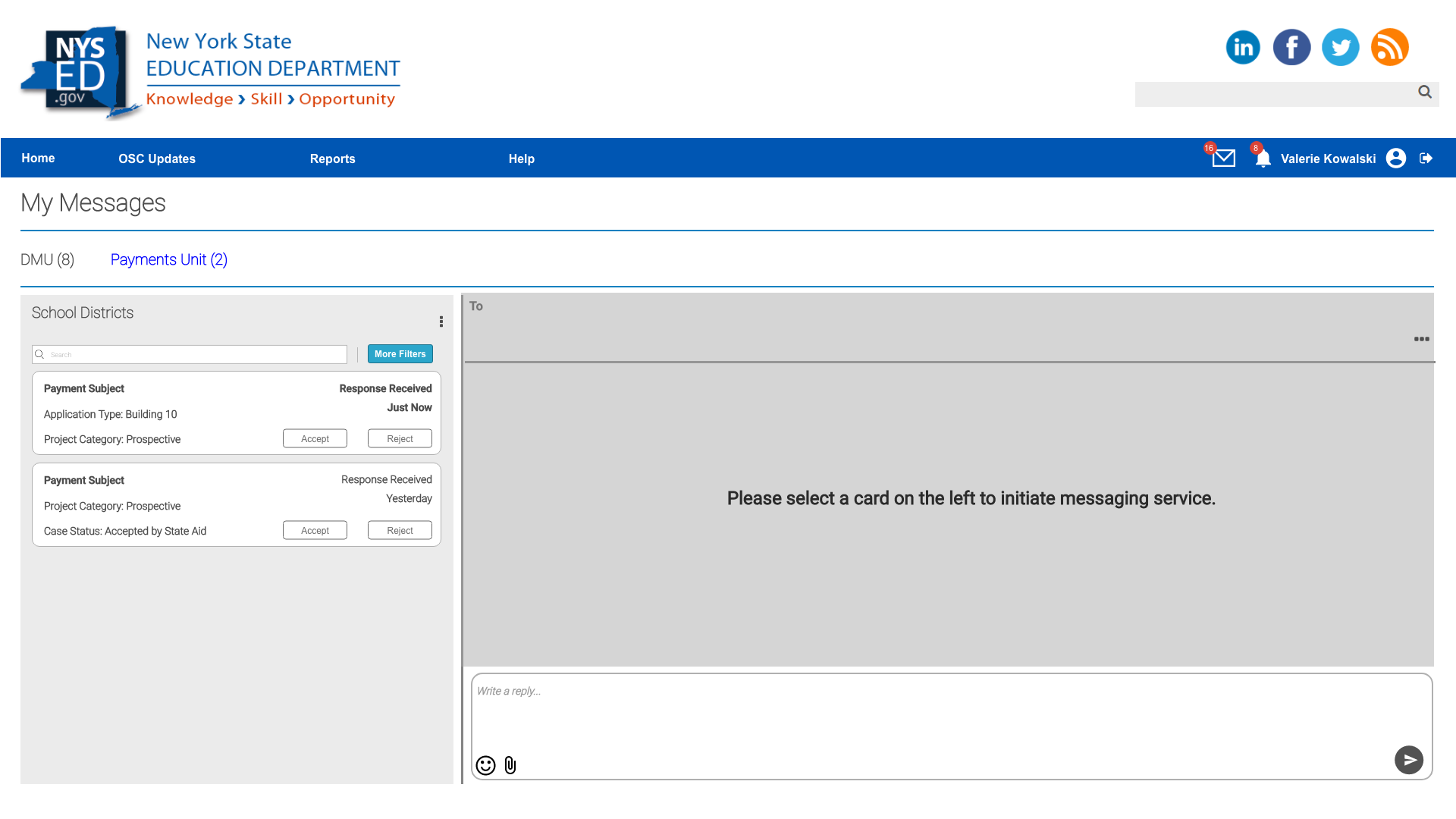This screenshot has width=1456, height=819.
Task: Open the notifications bell icon
Action: pos(1263,158)
